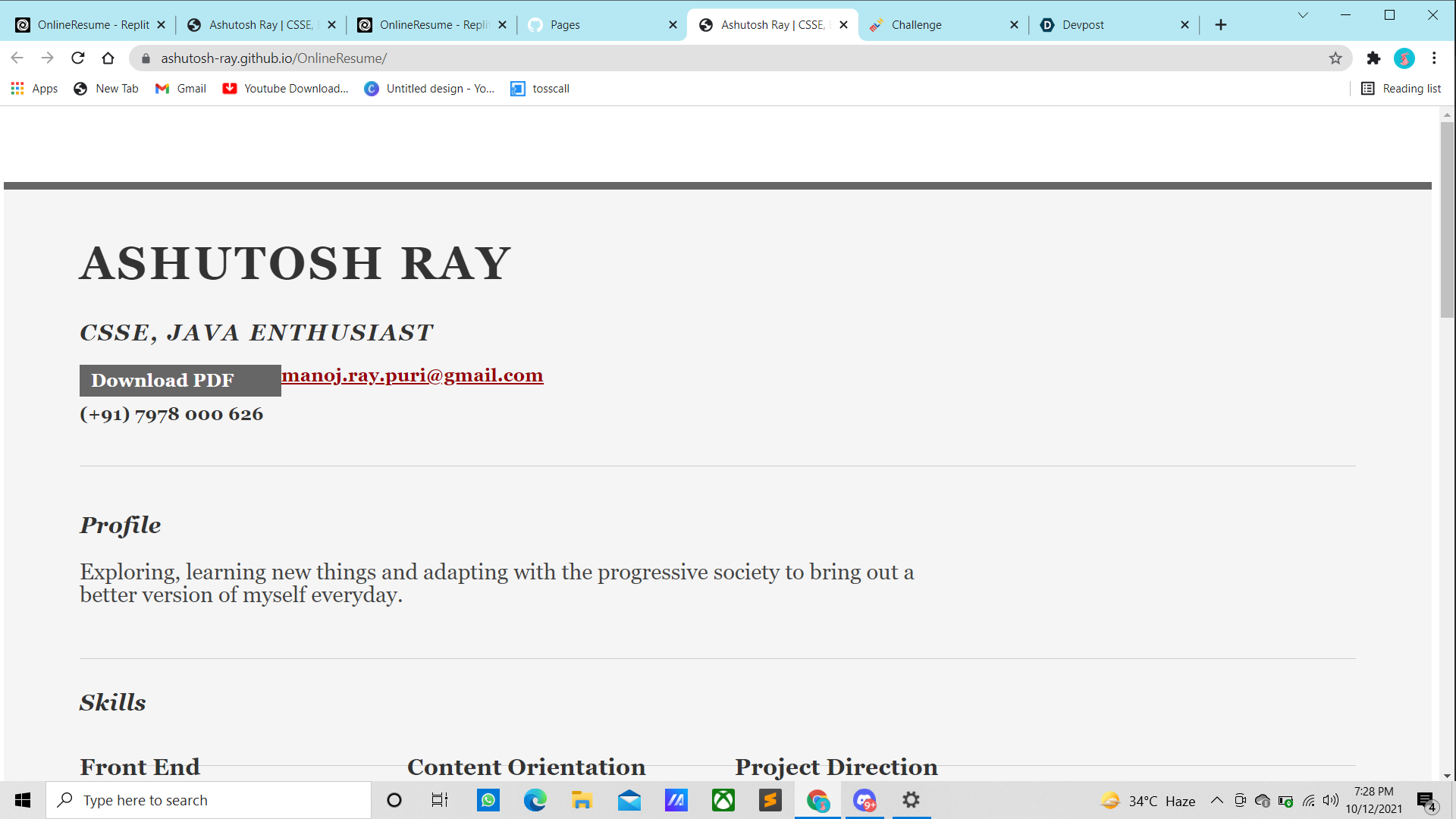Reload the page with refresh icon
This screenshot has width=1456, height=819.
coord(77,58)
